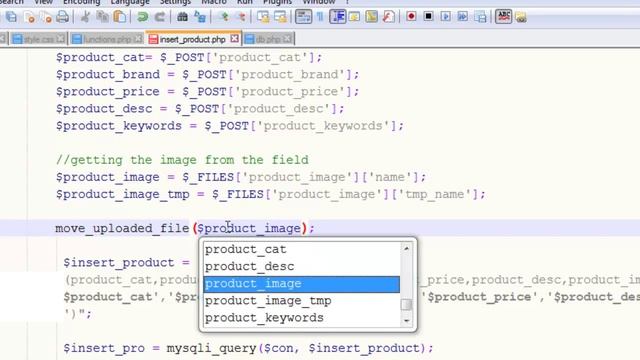Image resolution: width=640 pixels, height=360 pixels.
Task: Click the last yellow toolbar icon
Action: pos(521,18)
